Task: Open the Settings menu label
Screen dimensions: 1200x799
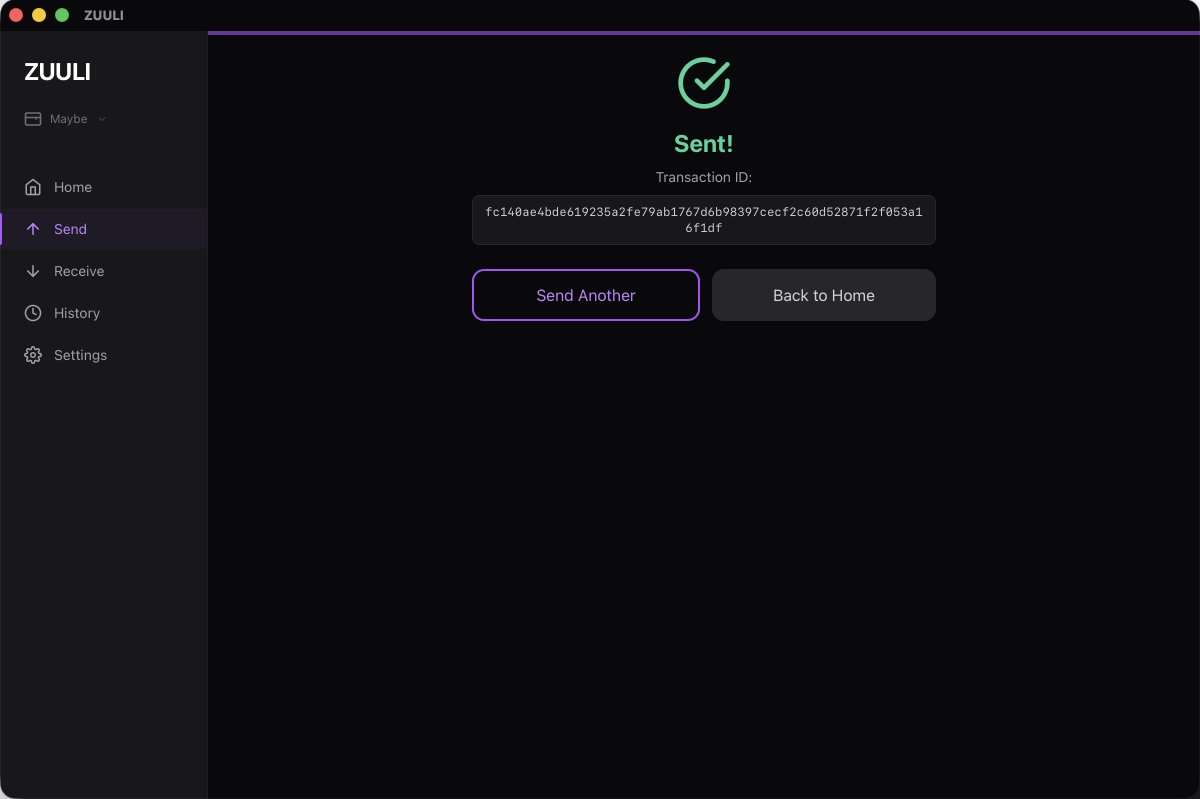Action: 80,355
